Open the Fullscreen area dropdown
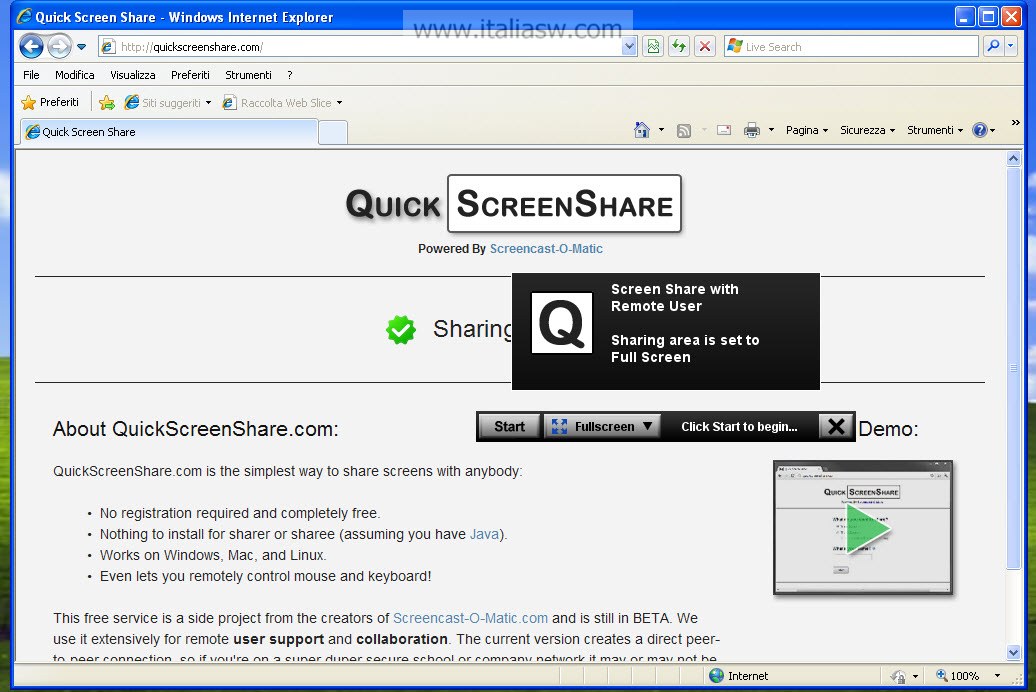1036x692 pixels. point(603,426)
